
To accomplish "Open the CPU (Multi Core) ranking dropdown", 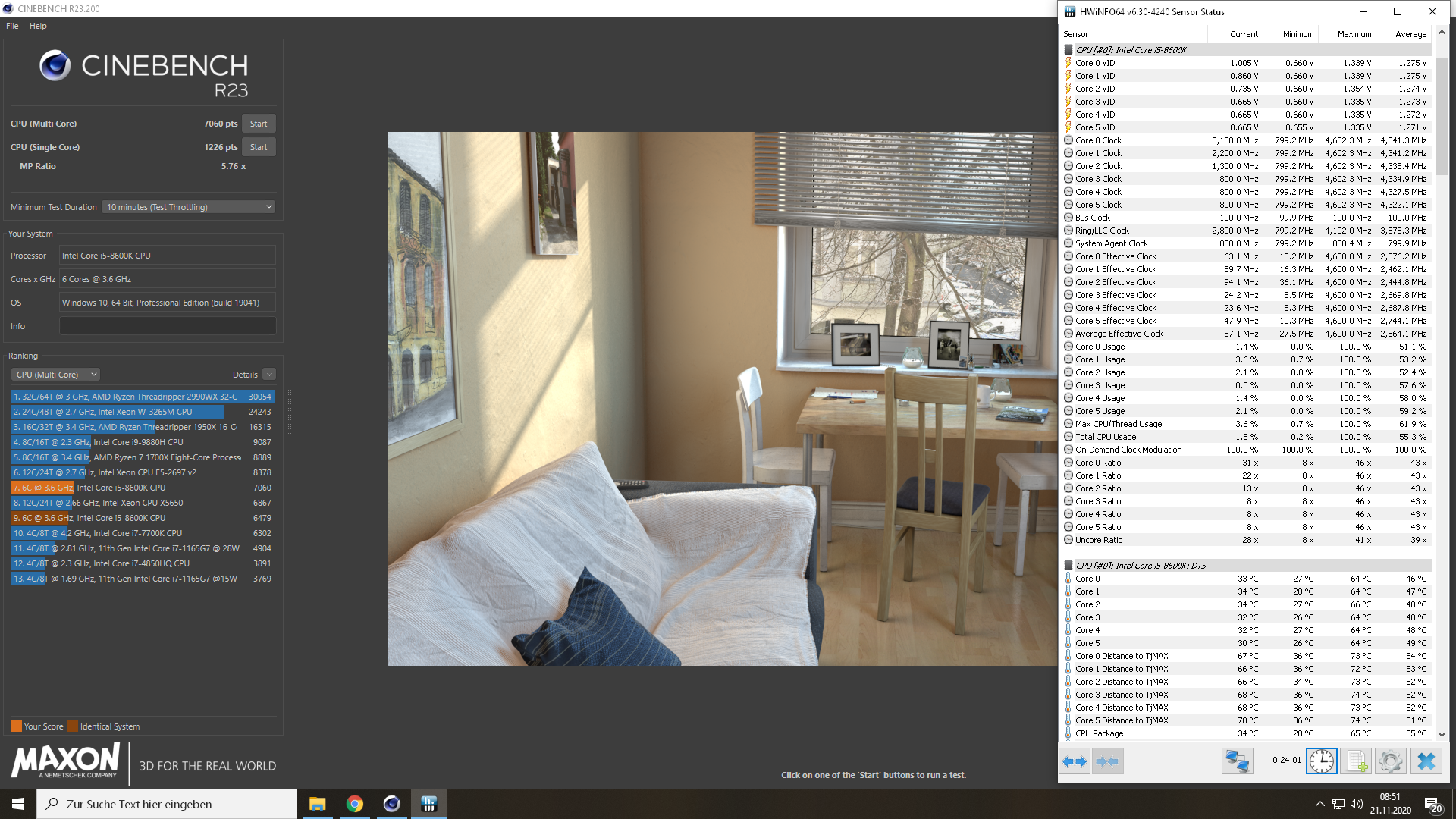I will [x=55, y=375].
